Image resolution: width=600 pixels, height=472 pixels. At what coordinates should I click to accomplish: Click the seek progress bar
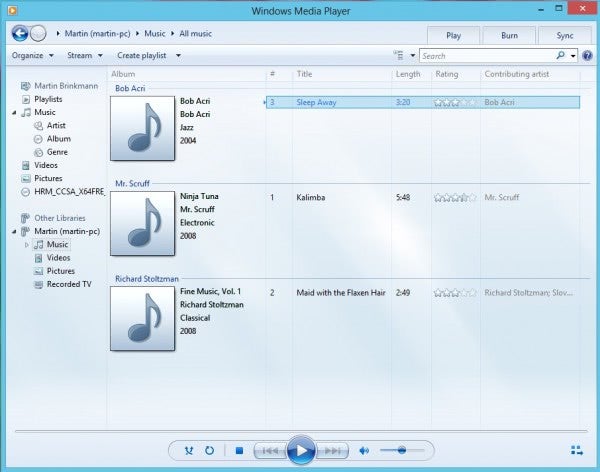click(x=301, y=431)
